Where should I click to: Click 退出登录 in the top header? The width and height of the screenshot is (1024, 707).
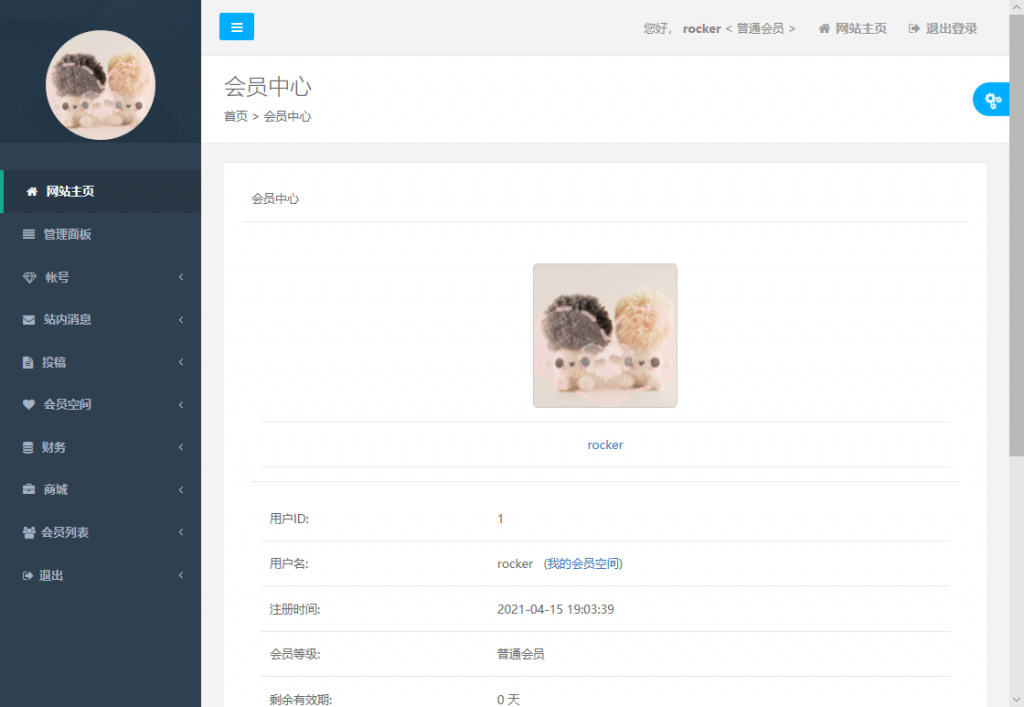(x=943, y=29)
